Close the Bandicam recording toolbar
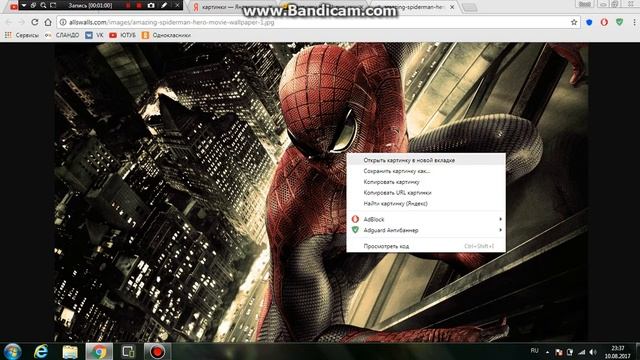The height and width of the screenshot is (360, 640). click(x=177, y=5)
